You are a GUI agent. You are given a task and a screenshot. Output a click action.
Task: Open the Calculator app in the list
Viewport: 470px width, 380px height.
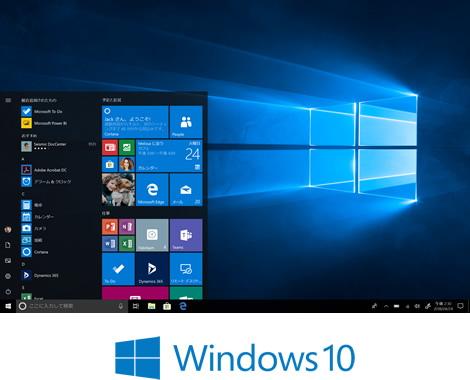click(x=32, y=205)
